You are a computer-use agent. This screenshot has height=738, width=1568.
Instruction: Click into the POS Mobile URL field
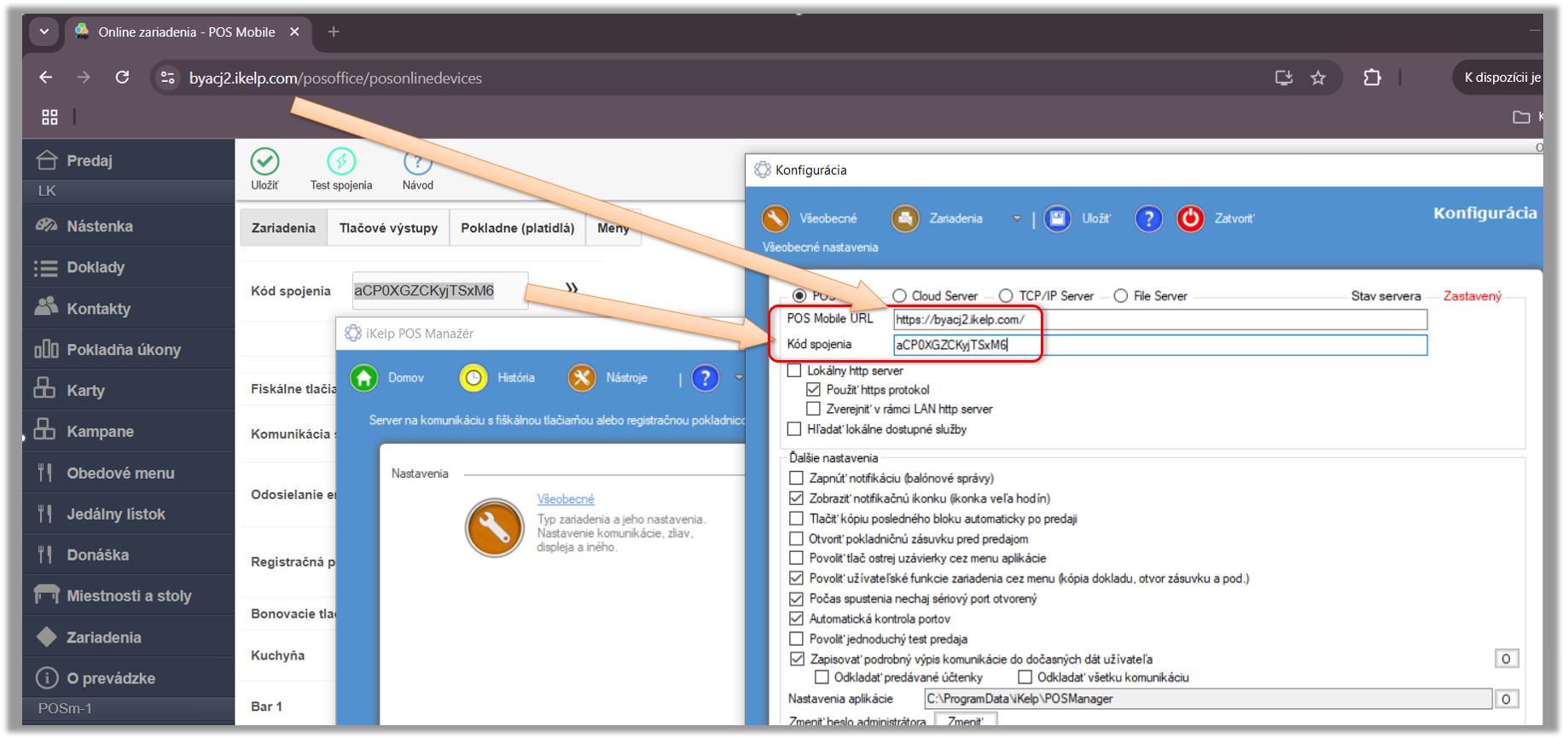tap(1159, 320)
